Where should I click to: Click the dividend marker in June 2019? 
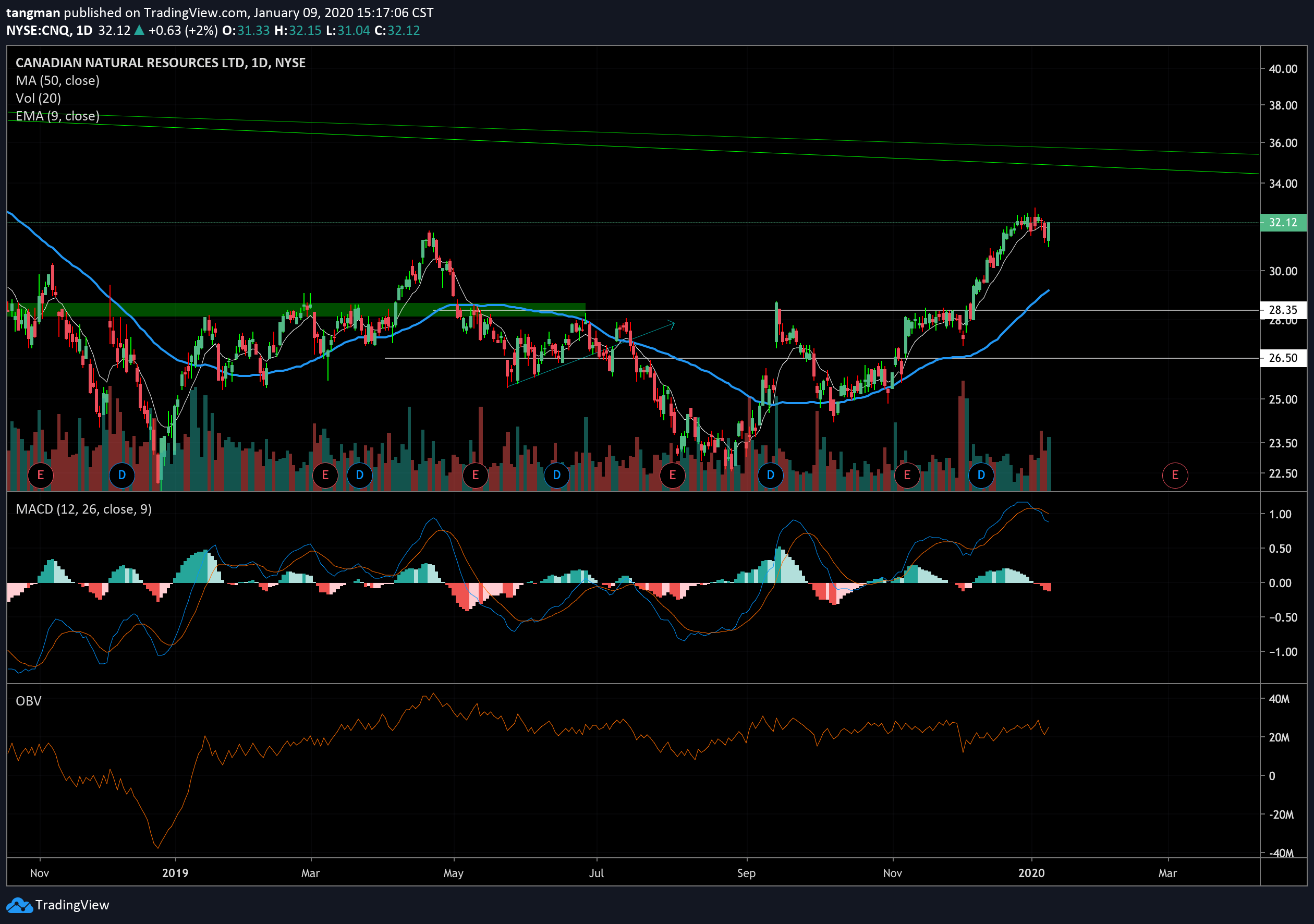(556, 475)
